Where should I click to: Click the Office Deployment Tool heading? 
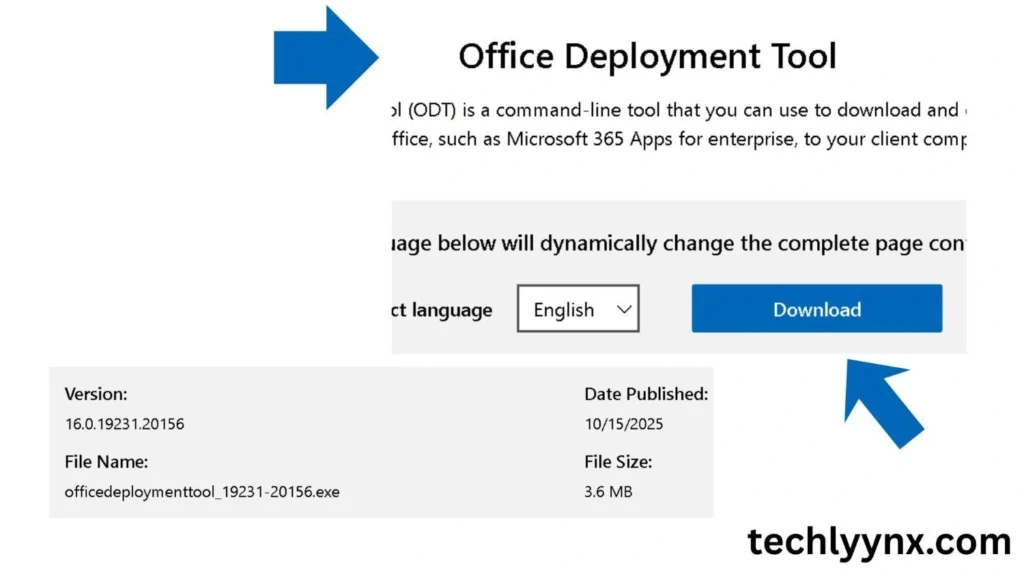pyautogui.click(x=647, y=56)
